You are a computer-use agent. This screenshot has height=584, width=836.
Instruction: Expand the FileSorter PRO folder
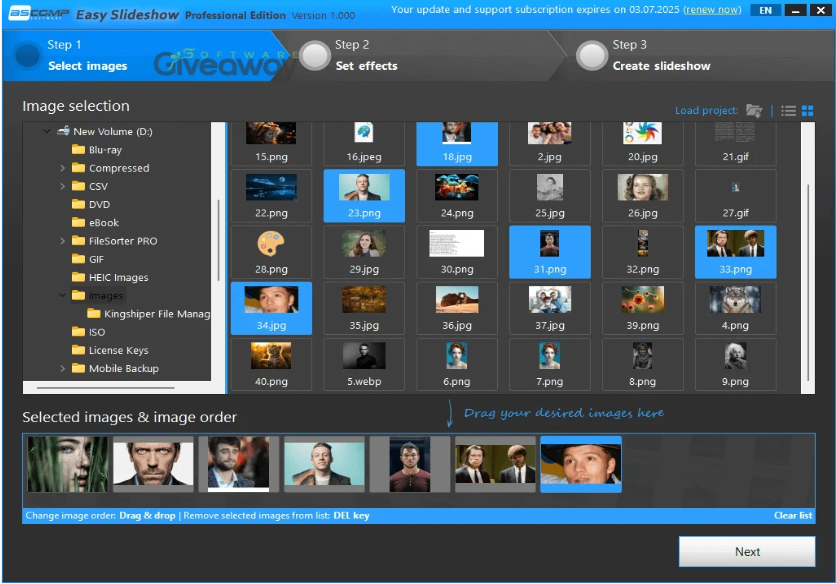(x=62, y=241)
